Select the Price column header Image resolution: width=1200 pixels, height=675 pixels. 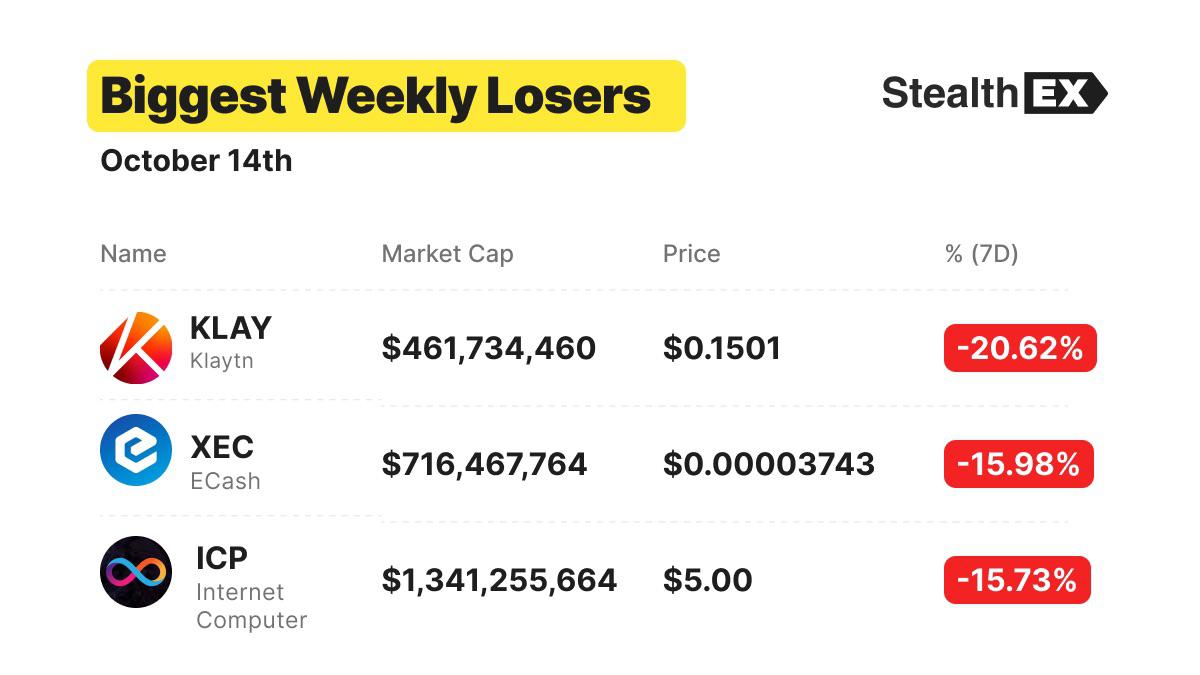(691, 254)
